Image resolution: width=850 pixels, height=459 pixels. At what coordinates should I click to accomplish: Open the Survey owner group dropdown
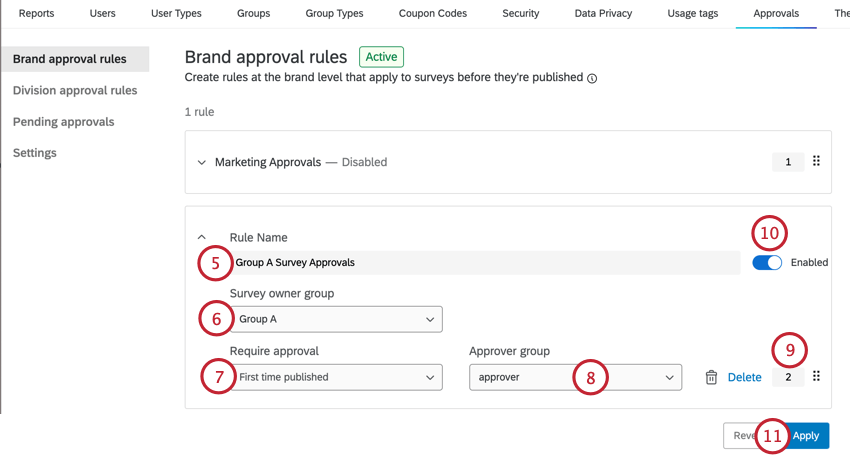tap(336, 319)
